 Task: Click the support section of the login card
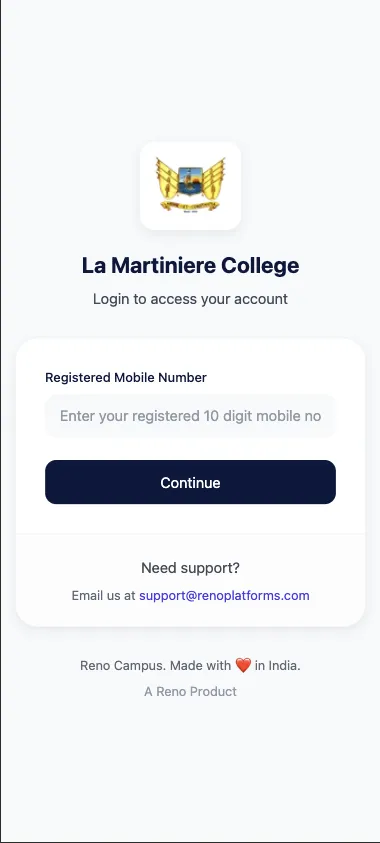[x=190, y=580]
